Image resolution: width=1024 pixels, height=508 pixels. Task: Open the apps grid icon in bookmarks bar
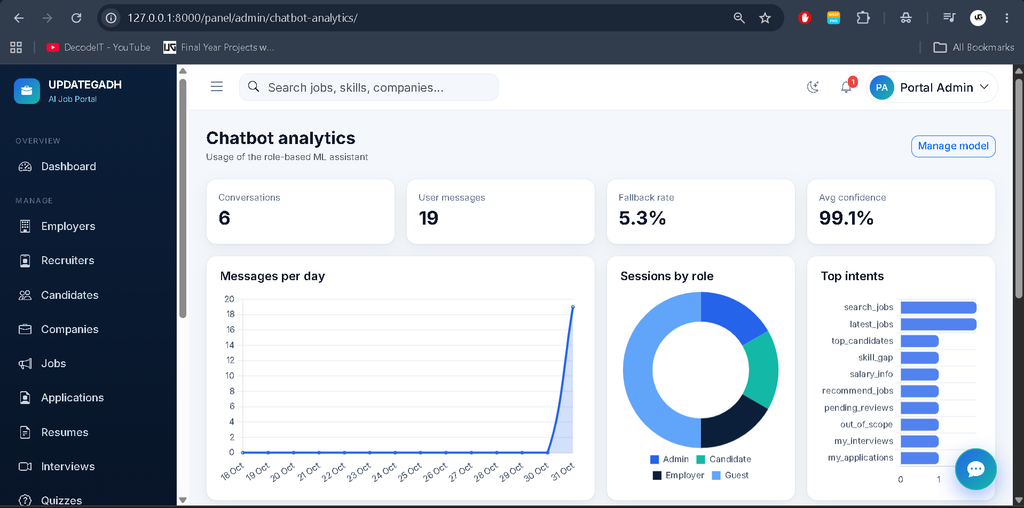(x=16, y=47)
